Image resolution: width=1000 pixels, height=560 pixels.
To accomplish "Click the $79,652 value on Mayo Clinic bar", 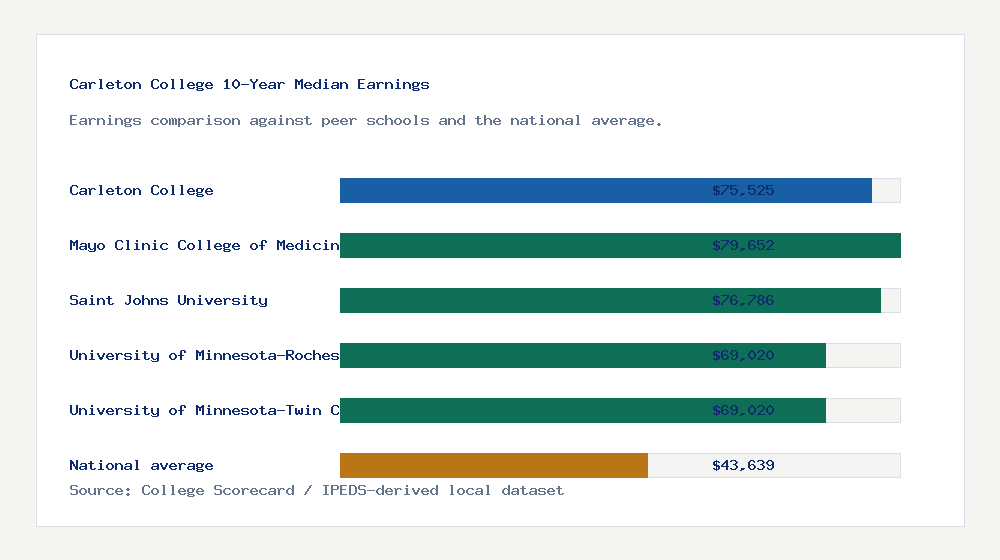I will (x=743, y=246).
